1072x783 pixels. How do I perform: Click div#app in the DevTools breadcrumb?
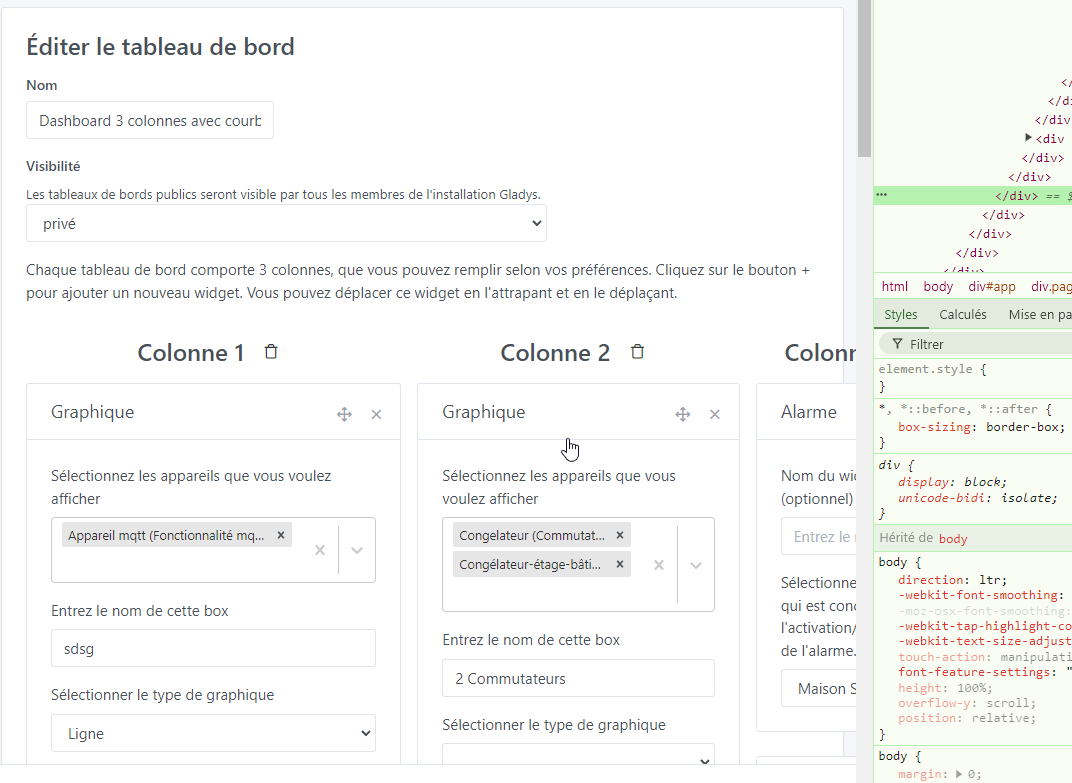pyautogui.click(x=991, y=286)
